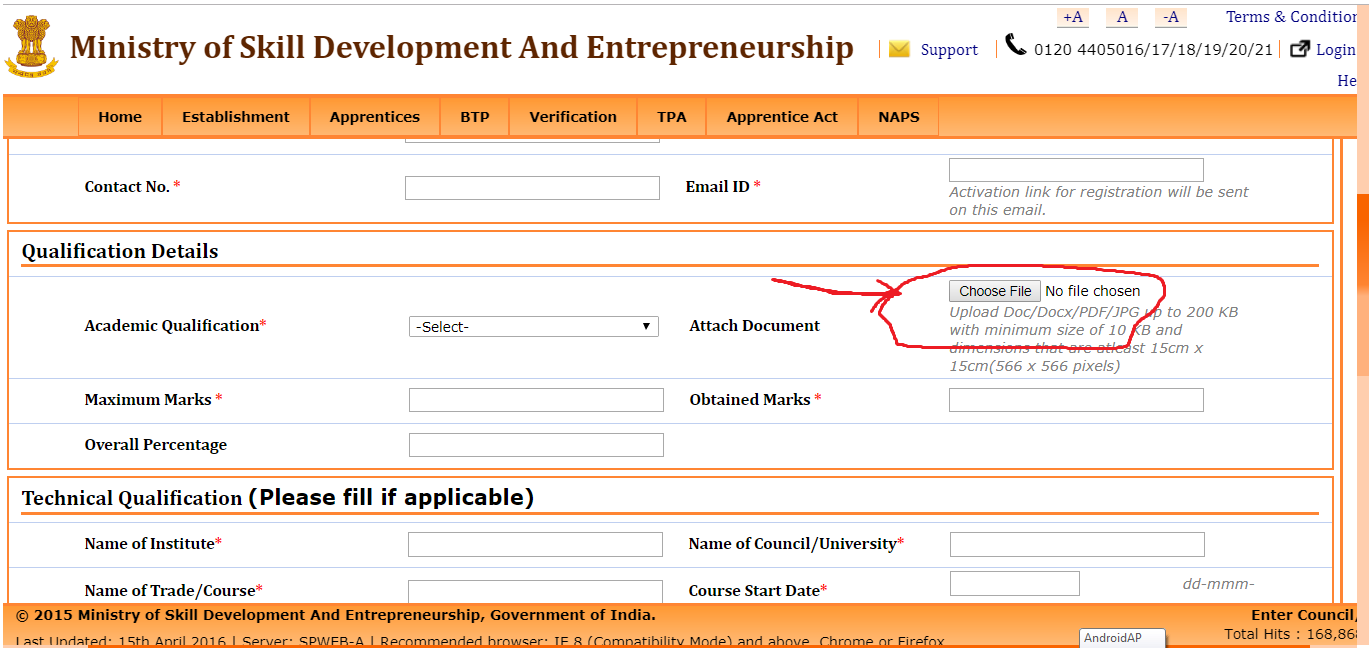This screenshot has width=1369, height=648.
Task: Focus the Name of Council/University field
Action: 1077,544
